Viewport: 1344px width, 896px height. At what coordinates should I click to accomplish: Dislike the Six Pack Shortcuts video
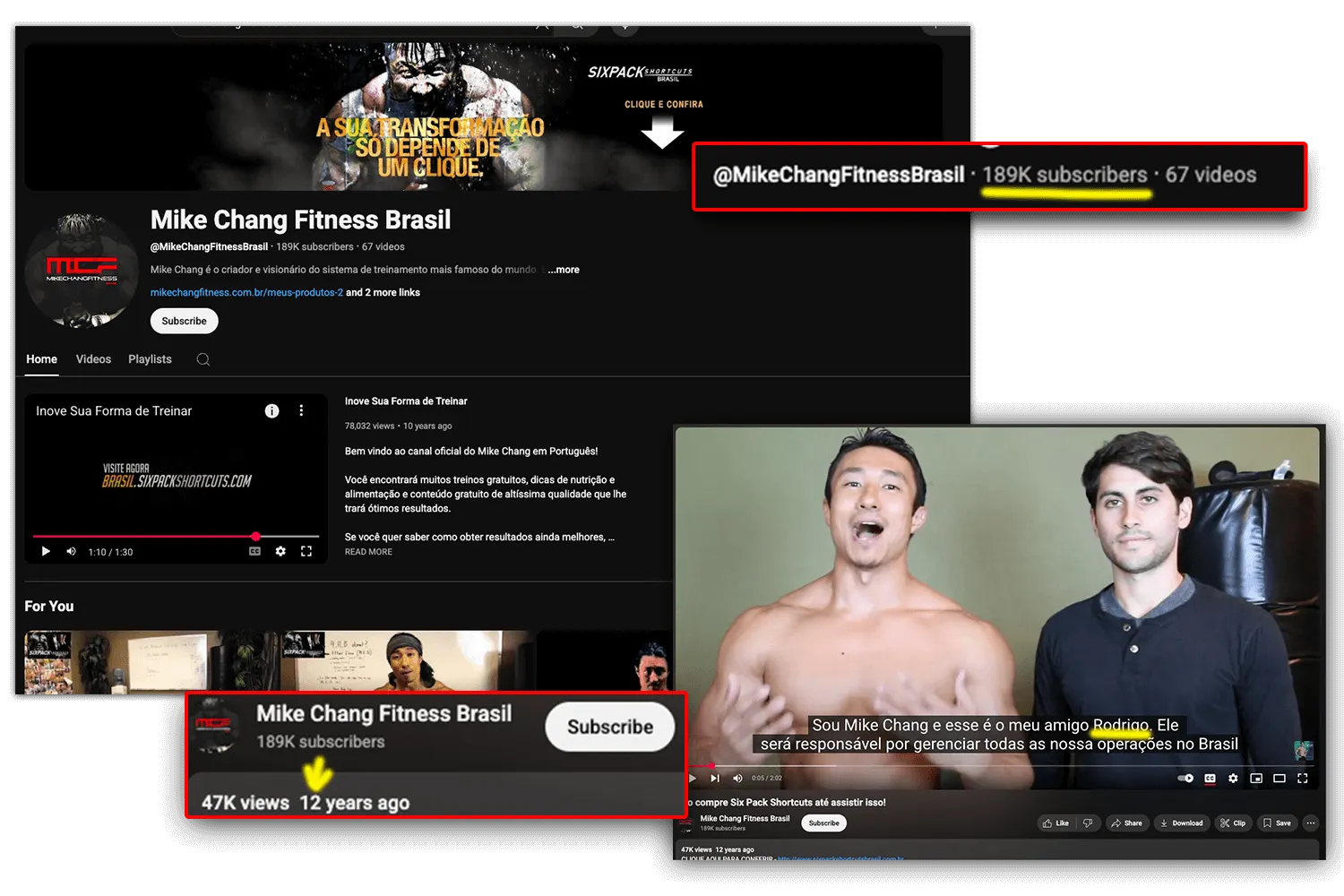click(x=1088, y=823)
